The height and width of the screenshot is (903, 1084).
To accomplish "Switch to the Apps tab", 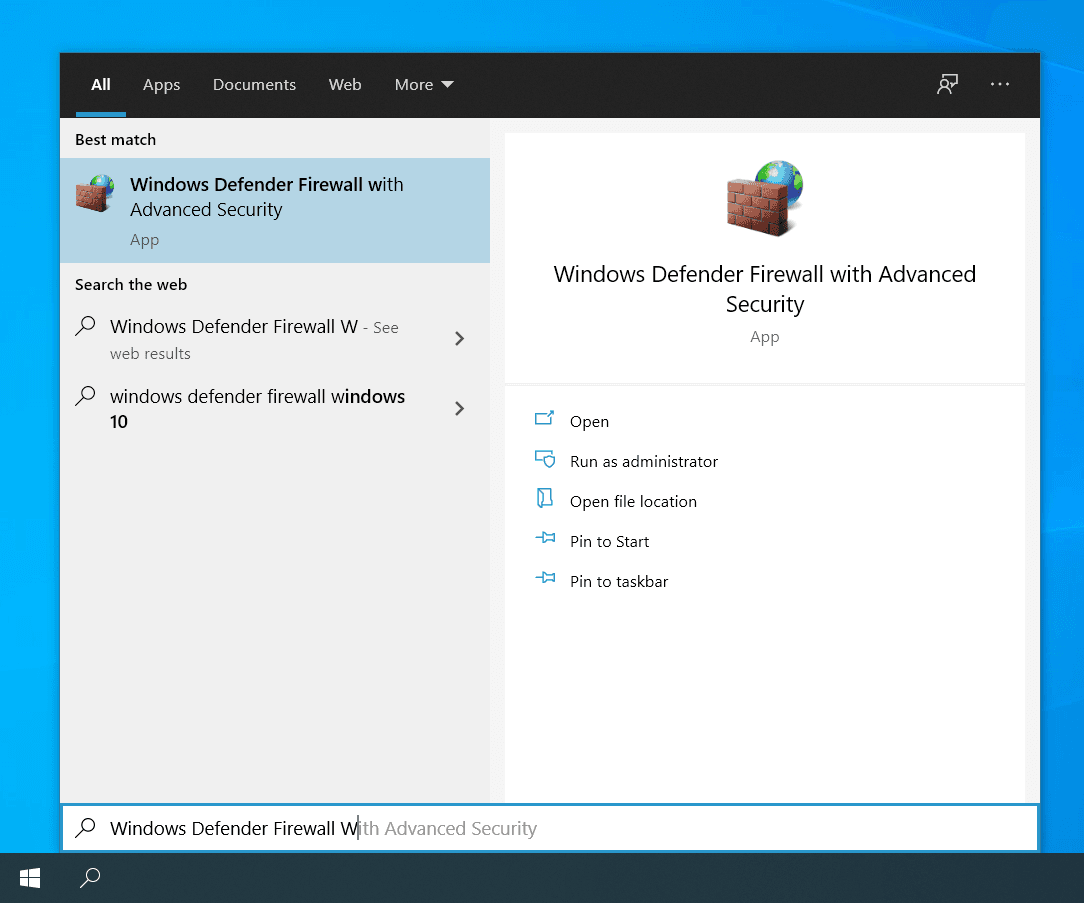I will tap(161, 85).
